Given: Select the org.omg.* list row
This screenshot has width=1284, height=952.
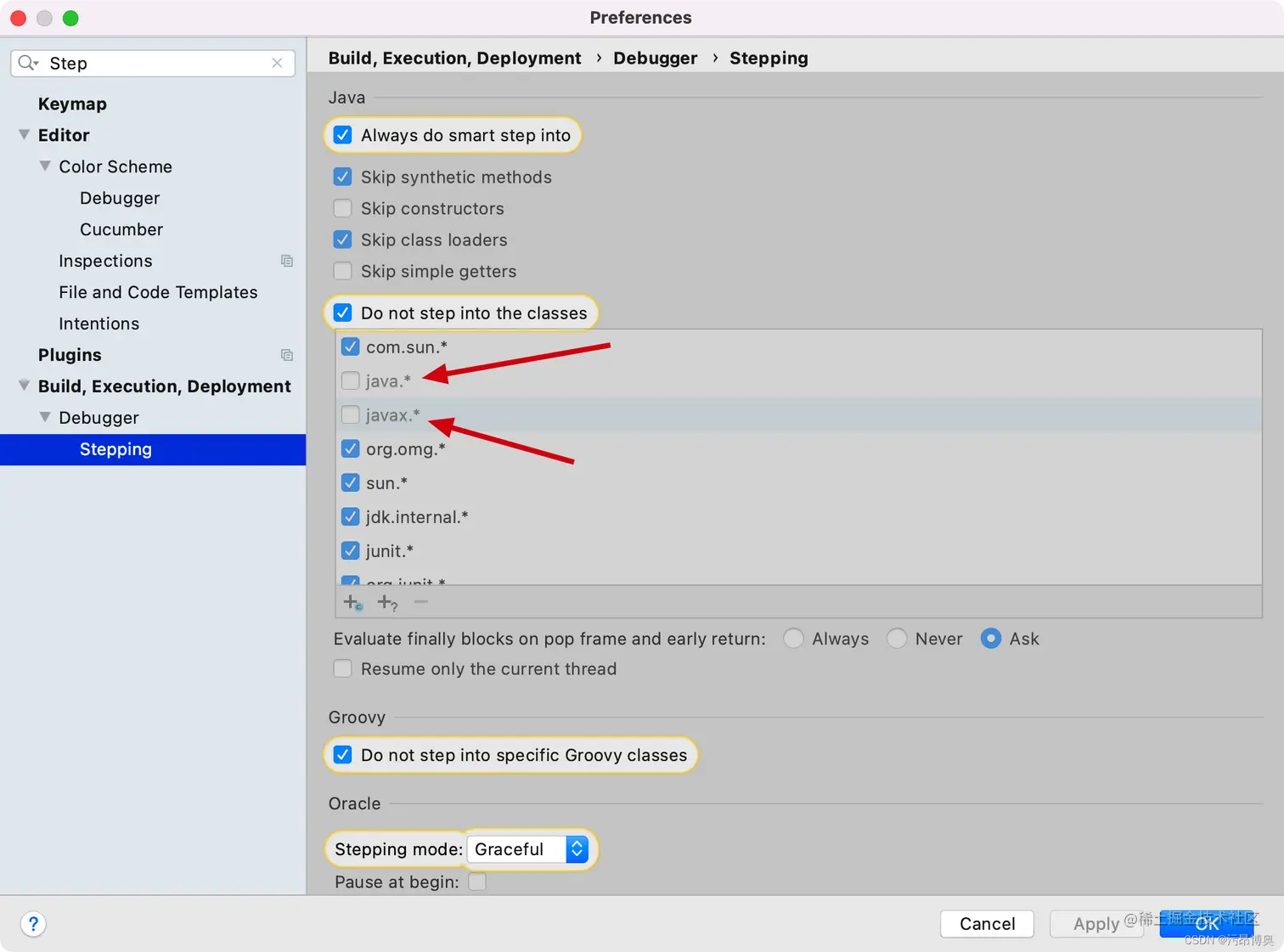Looking at the screenshot, I should 799,448.
